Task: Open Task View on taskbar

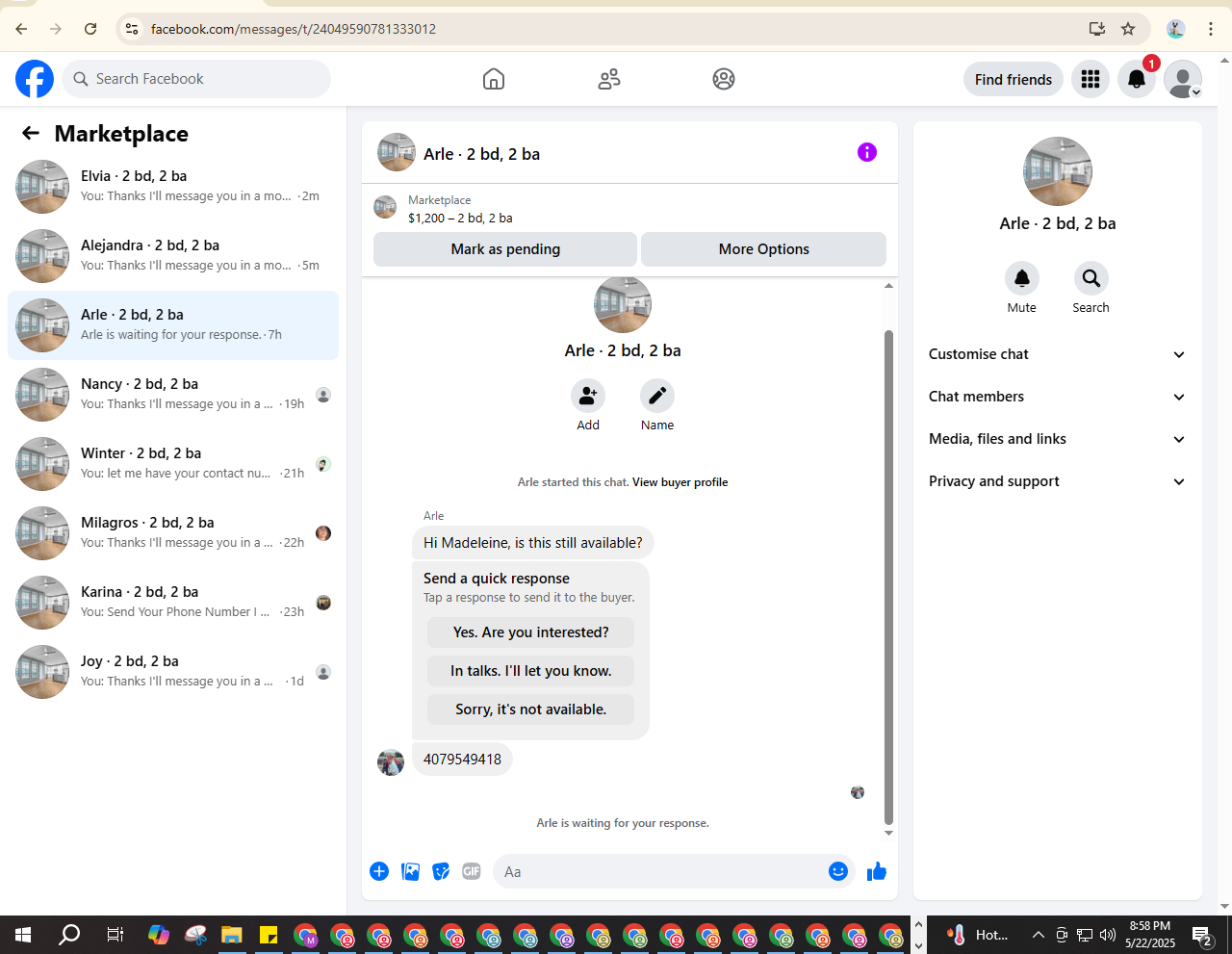Action: coord(115,935)
